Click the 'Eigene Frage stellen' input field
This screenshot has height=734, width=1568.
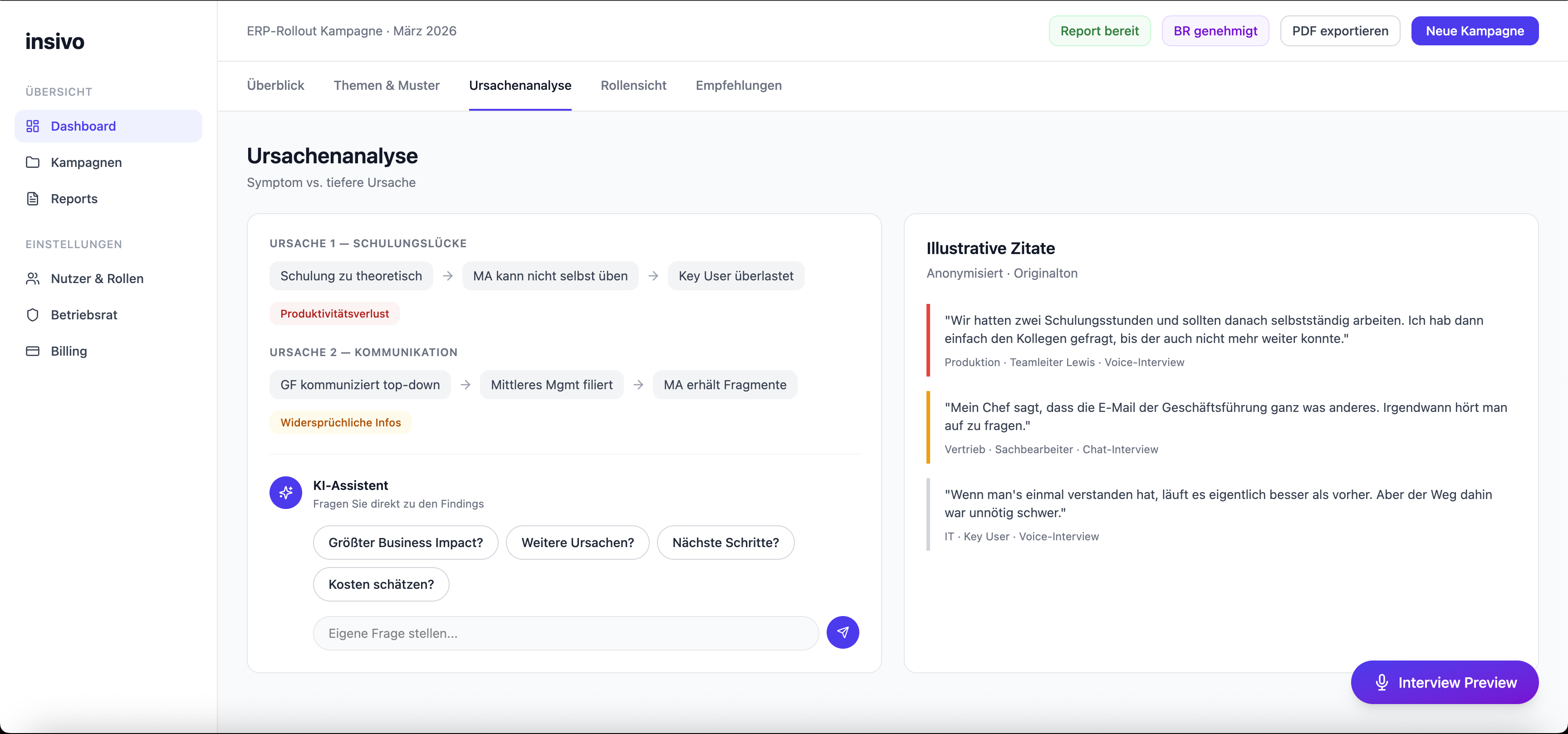565,633
